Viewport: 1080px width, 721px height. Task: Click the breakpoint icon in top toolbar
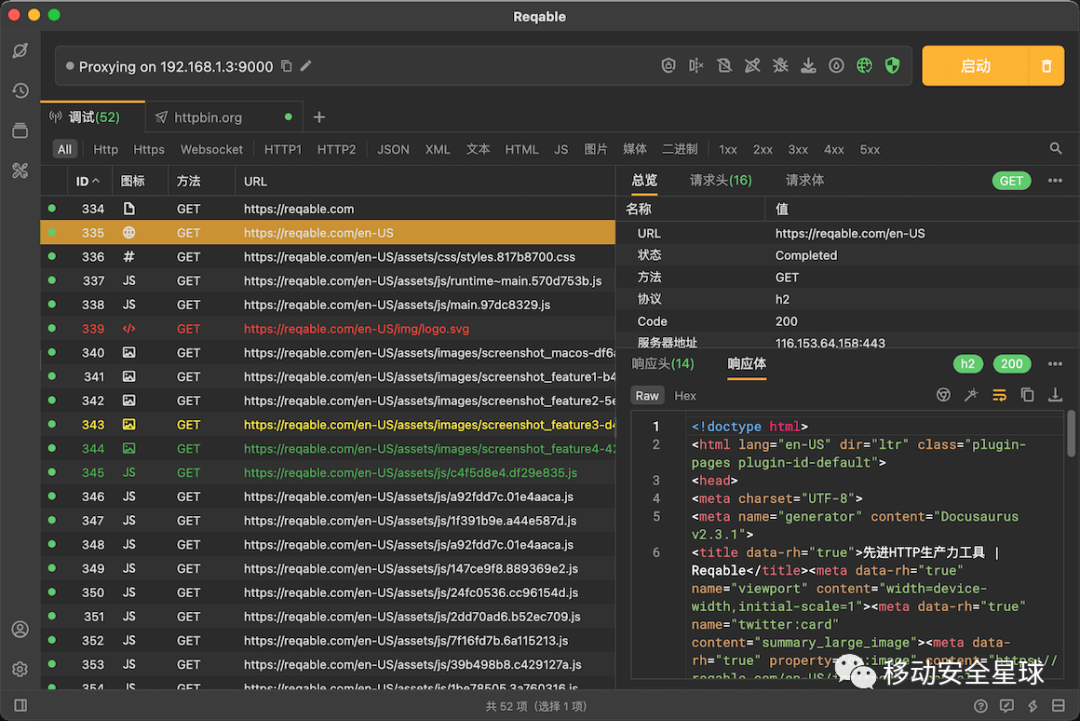tap(696, 65)
